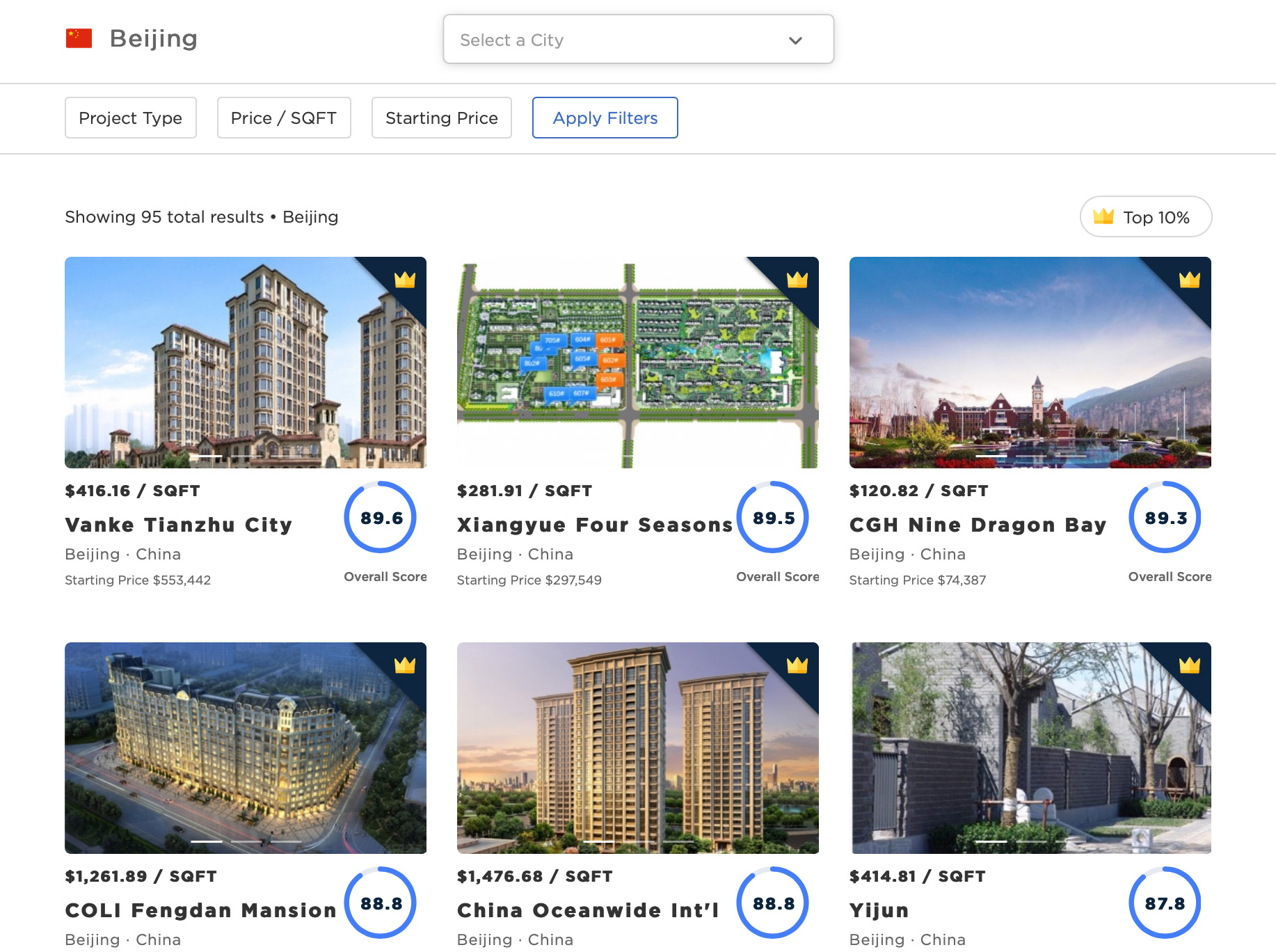Click the crown badge on China Oceanwide Int'l card
This screenshot has height=952, width=1276.
[x=798, y=665]
